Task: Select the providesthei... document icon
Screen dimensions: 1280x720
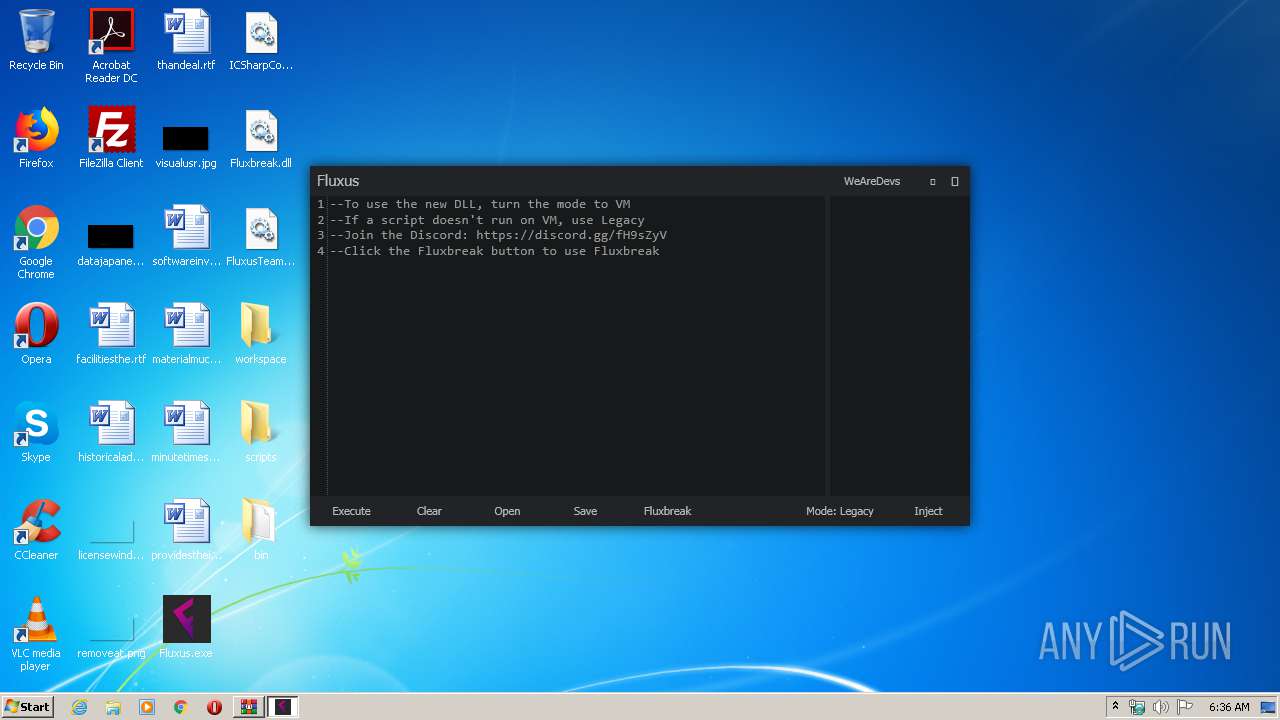Action: tap(186, 531)
